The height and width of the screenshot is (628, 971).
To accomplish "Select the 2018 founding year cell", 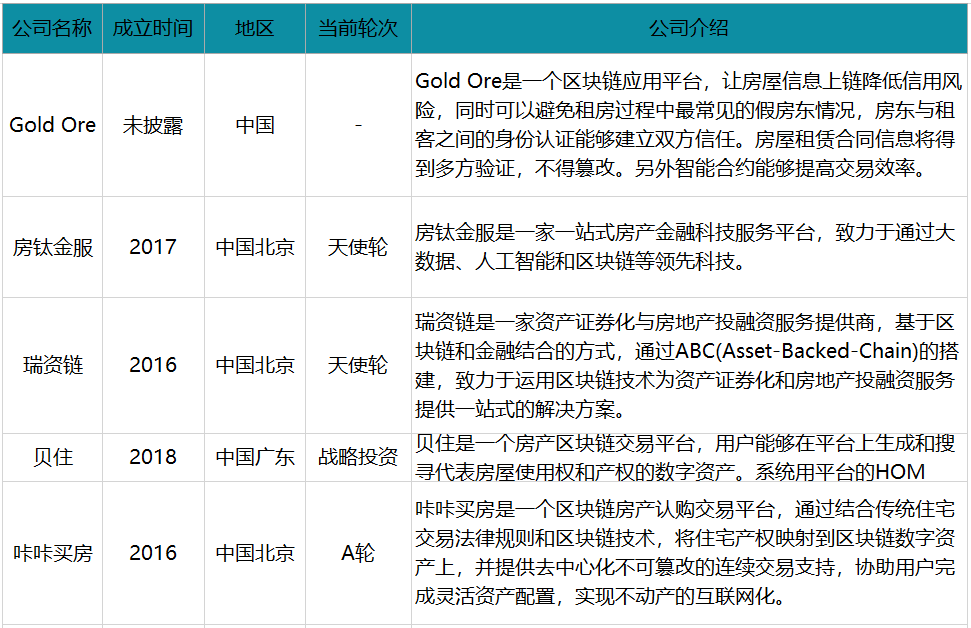I will pos(153,457).
